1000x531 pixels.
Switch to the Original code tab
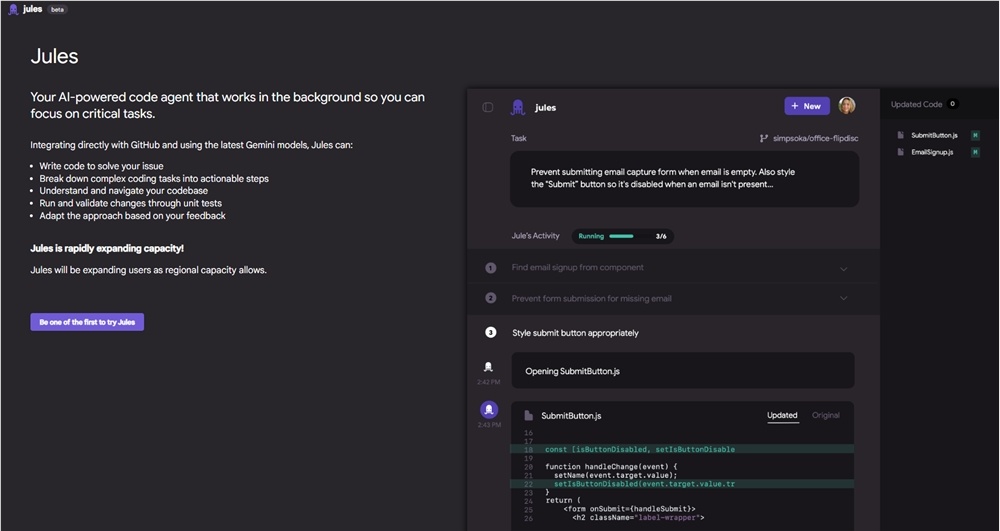click(825, 415)
